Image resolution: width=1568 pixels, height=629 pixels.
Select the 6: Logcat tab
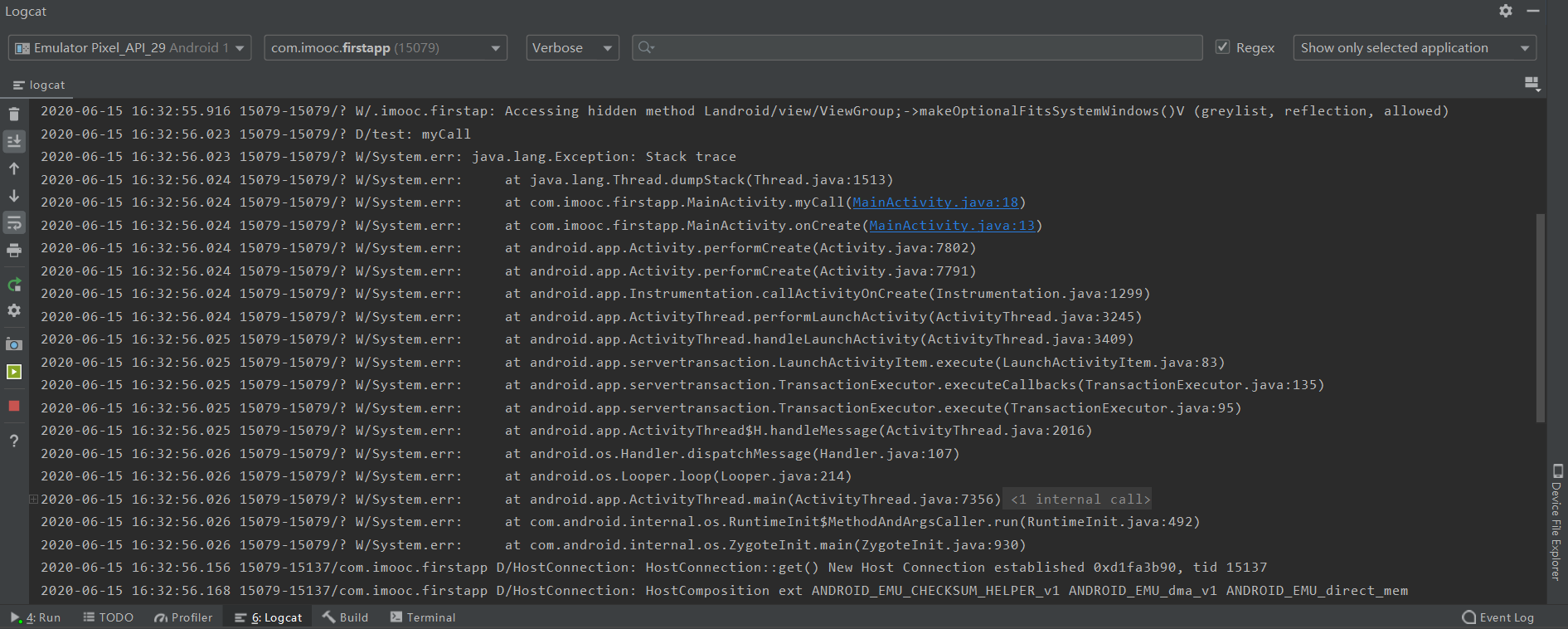tap(268, 617)
